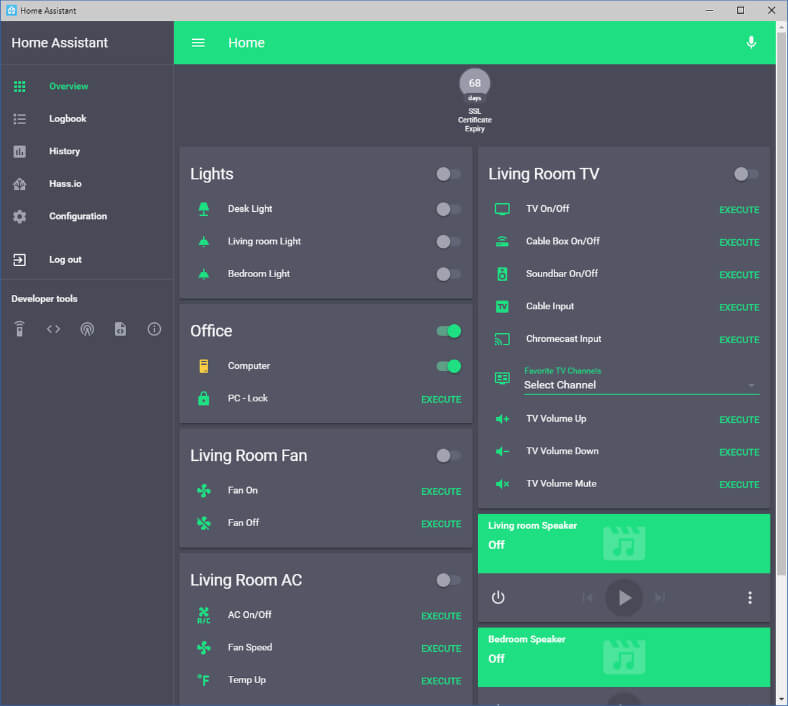Skip to previous track on Living room Speaker

(x=587, y=597)
